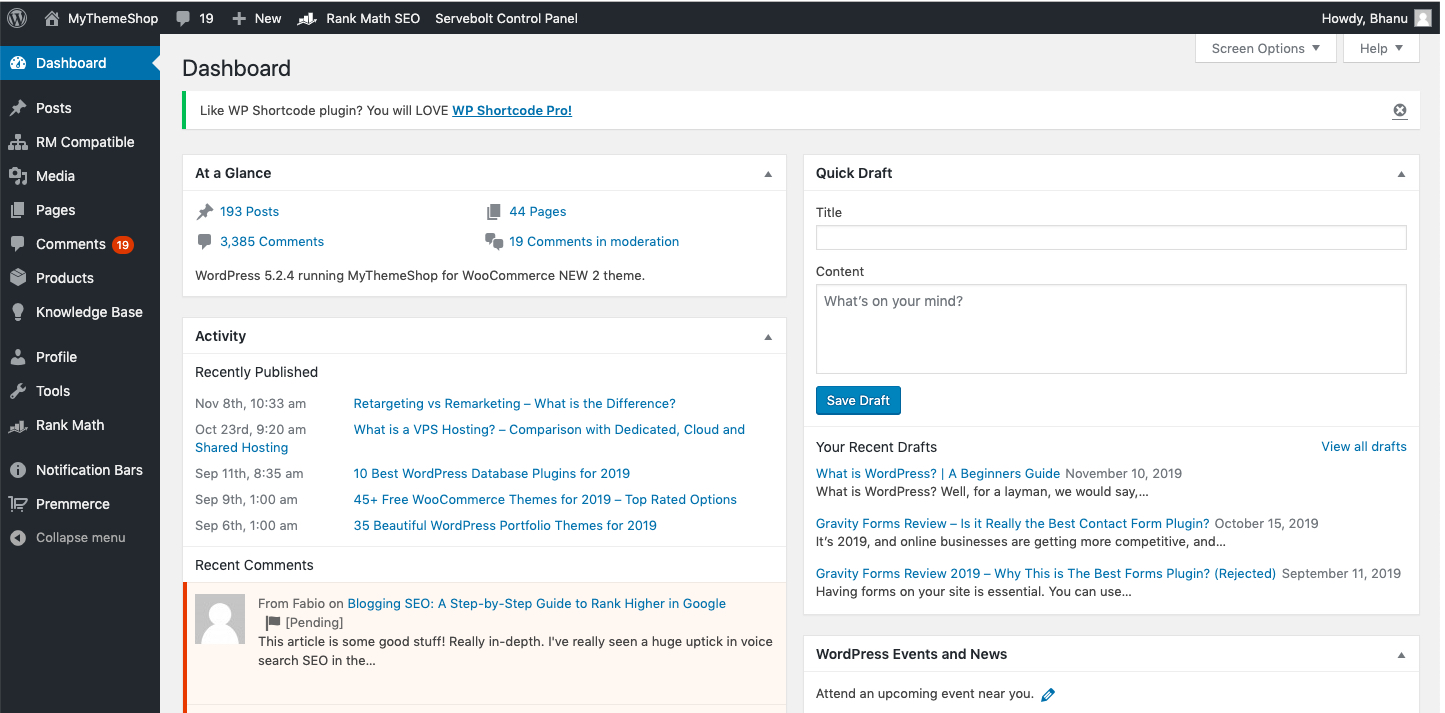Click the pages icon beside 44 Pages
Image resolution: width=1445 pixels, height=713 pixels.
[494, 212]
